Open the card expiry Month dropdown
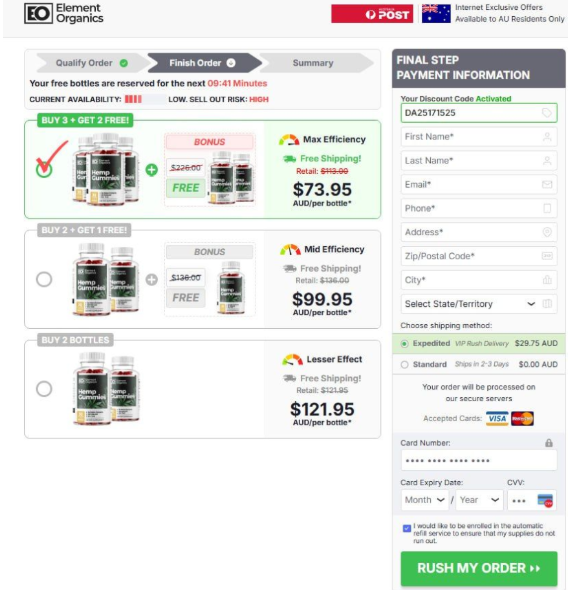The height and width of the screenshot is (590, 568). pyautogui.click(x=425, y=500)
